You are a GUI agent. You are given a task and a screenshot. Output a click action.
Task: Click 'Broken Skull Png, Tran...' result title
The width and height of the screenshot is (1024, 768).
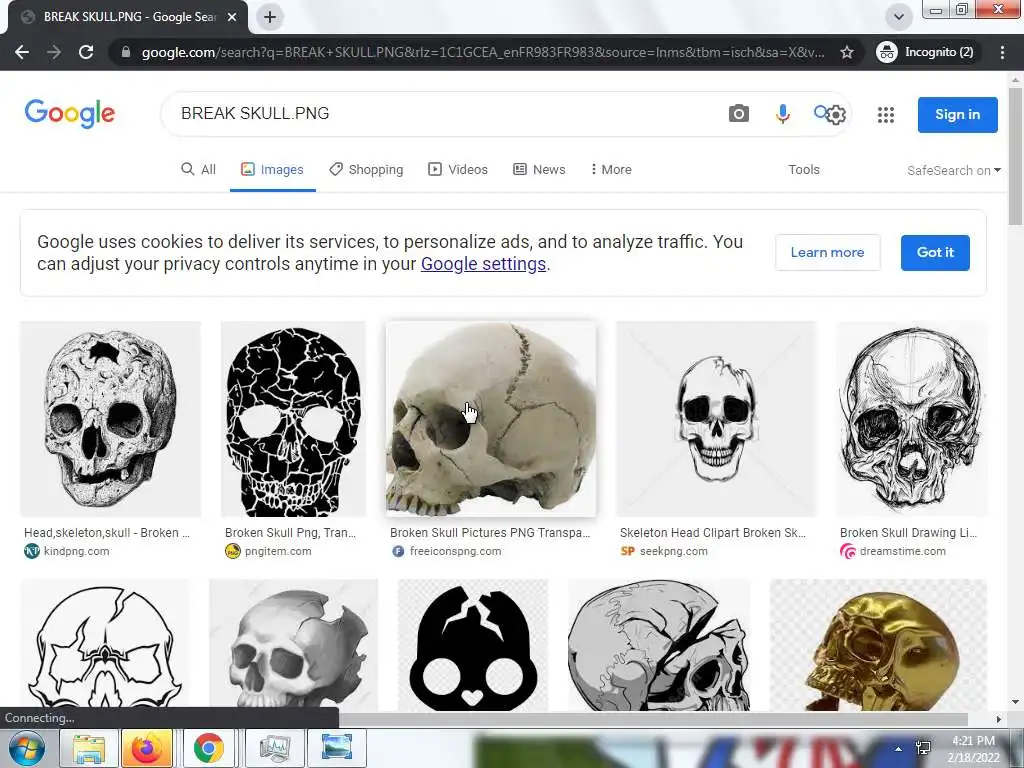point(291,533)
